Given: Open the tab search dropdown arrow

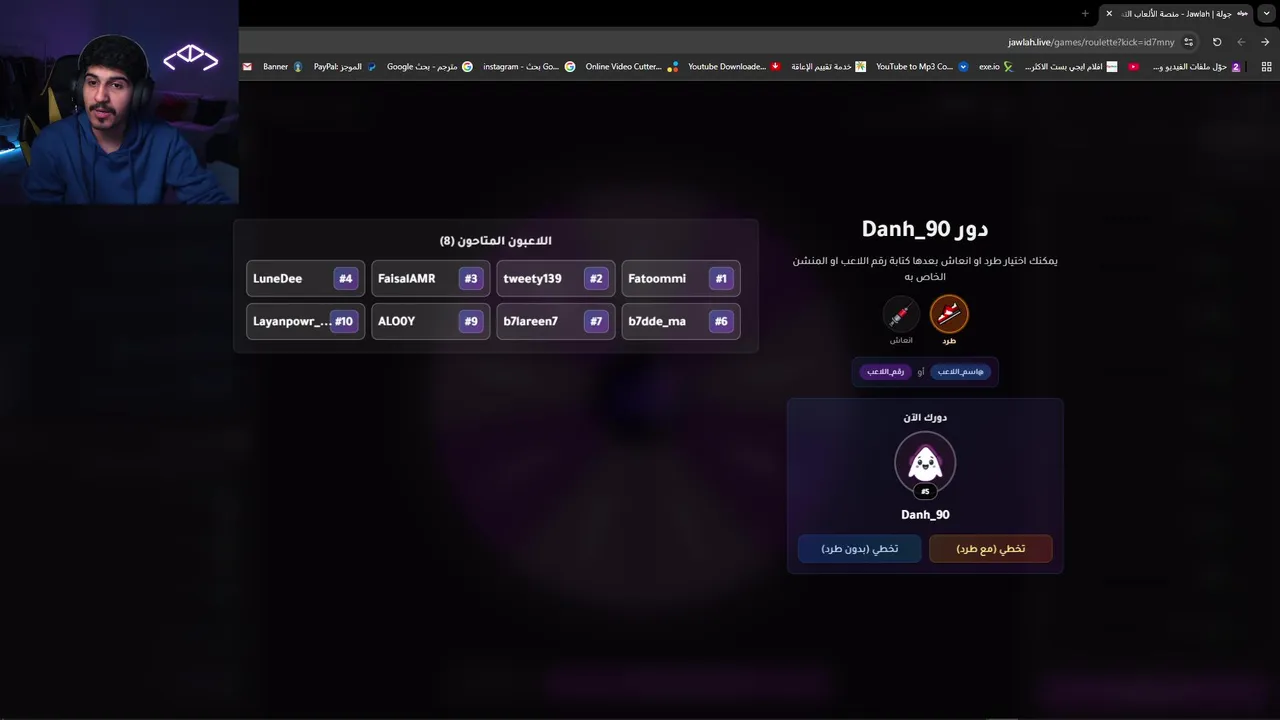Looking at the screenshot, I should [x=1266, y=13].
